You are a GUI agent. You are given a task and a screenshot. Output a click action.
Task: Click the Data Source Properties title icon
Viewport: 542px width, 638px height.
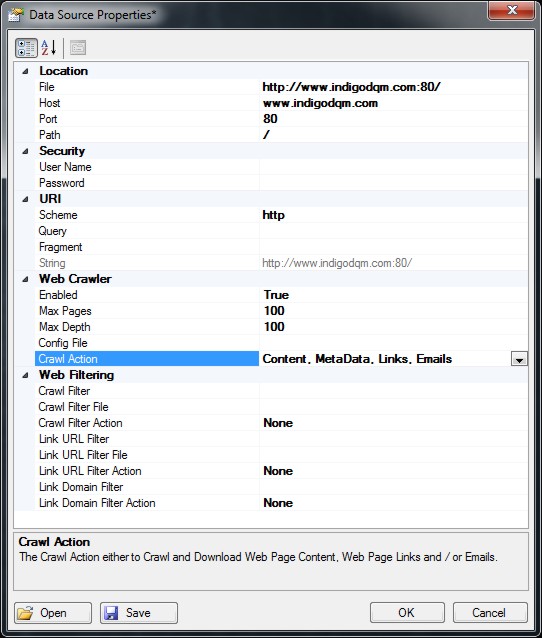16,15
